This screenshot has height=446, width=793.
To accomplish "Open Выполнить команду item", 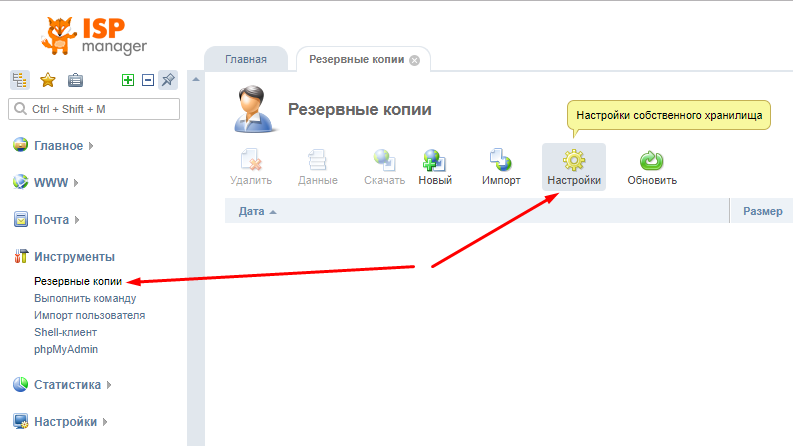I will [85, 298].
